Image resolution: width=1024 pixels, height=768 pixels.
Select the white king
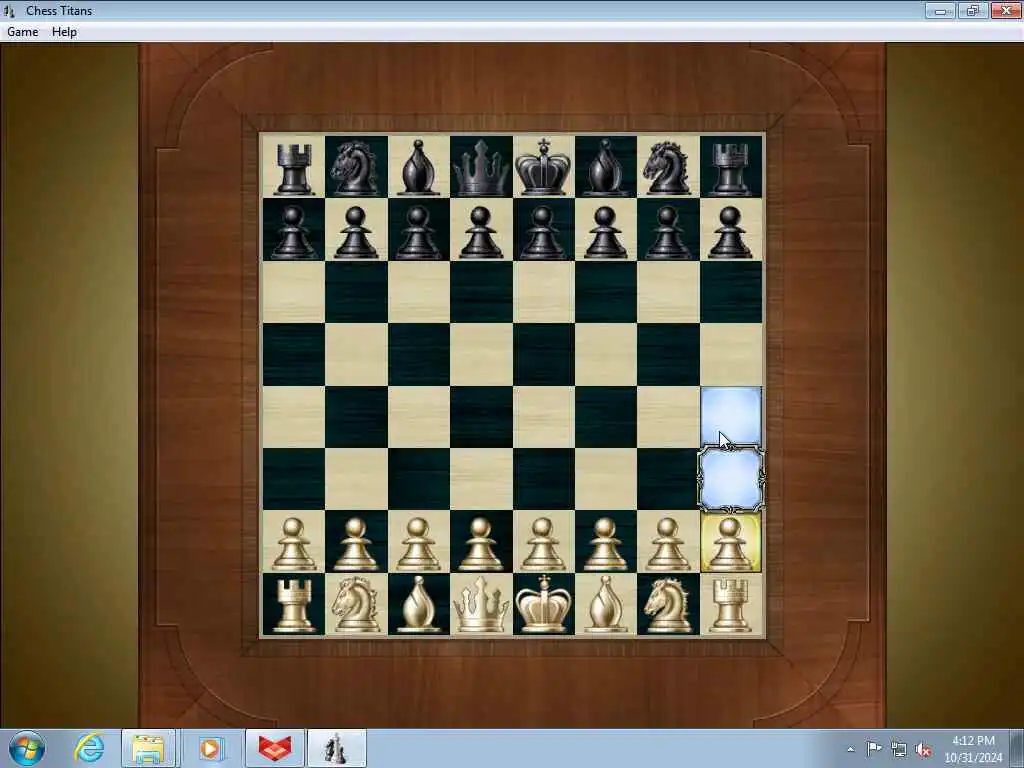(x=543, y=604)
